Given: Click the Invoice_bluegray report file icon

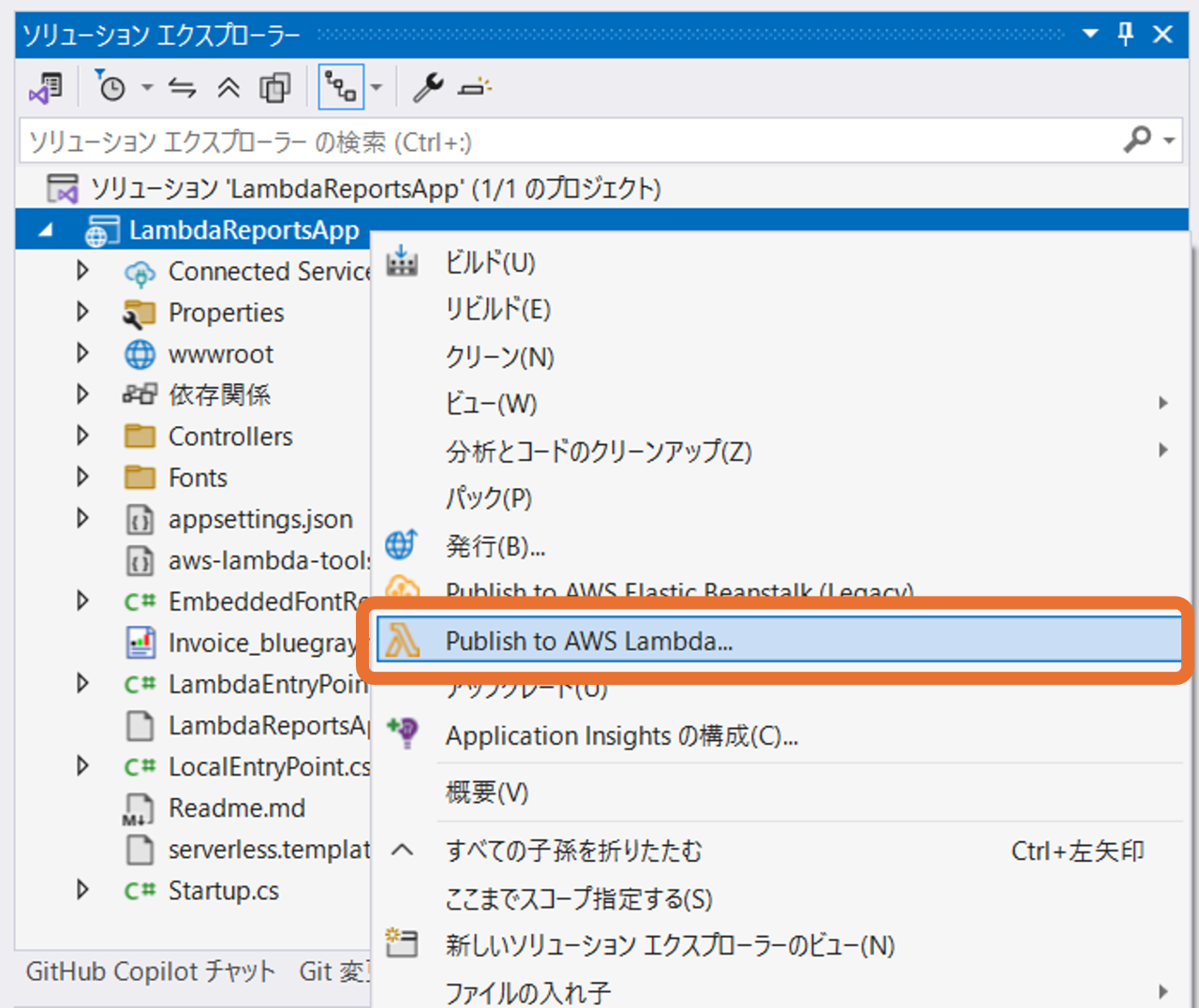Looking at the screenshot, I should (140, 643).
